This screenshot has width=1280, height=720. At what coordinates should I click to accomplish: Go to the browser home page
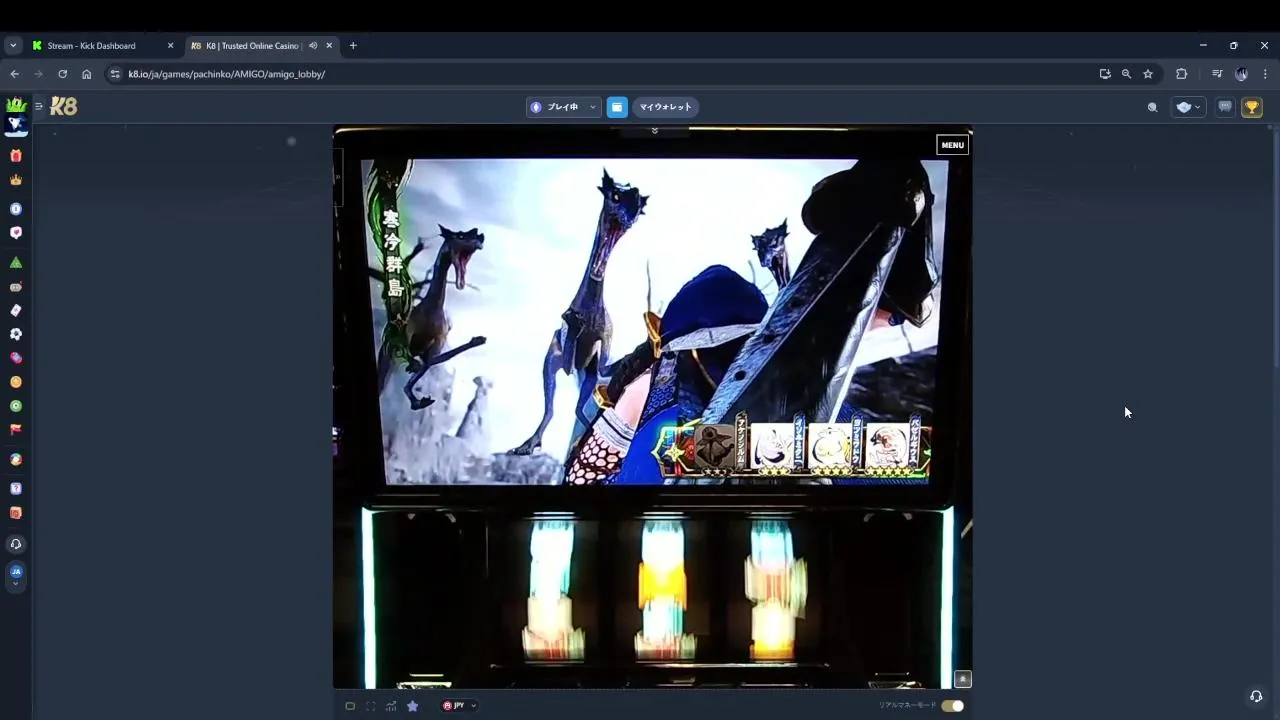[x=86, y=74]
